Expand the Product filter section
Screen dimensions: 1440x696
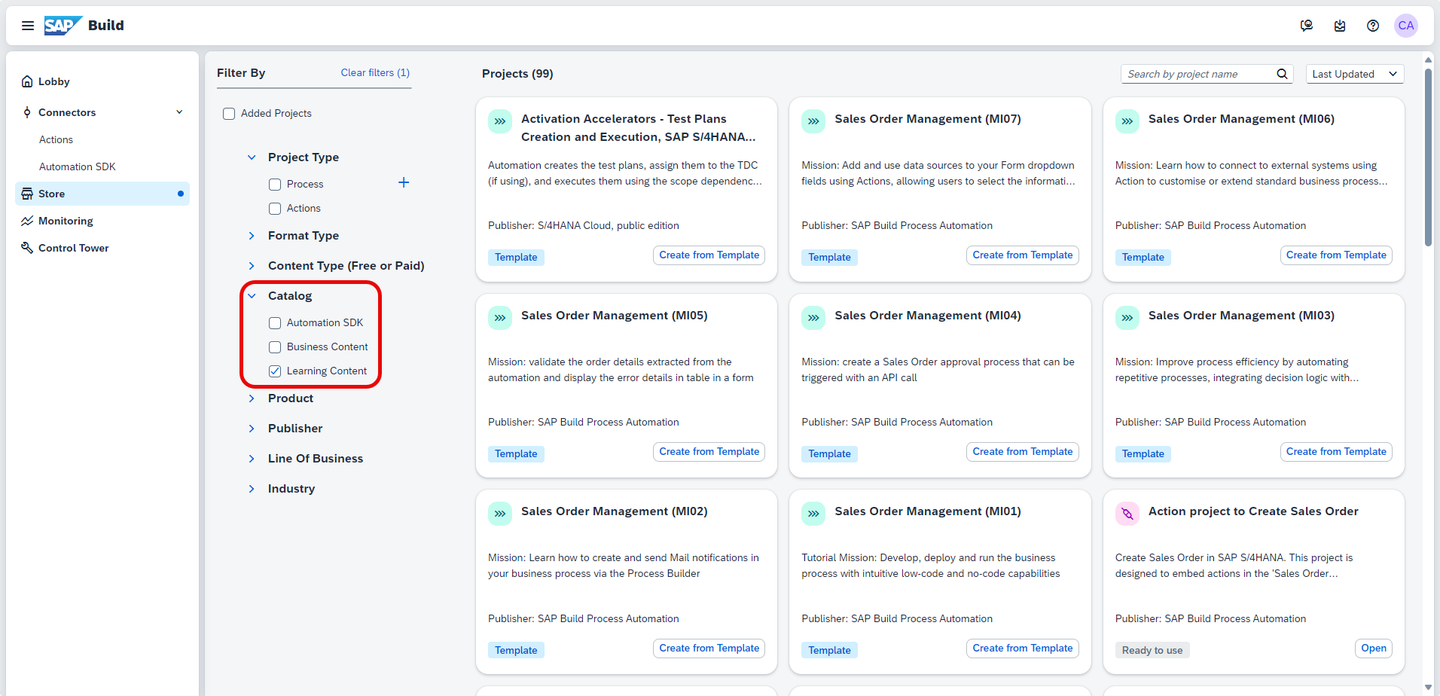[252, 398]
